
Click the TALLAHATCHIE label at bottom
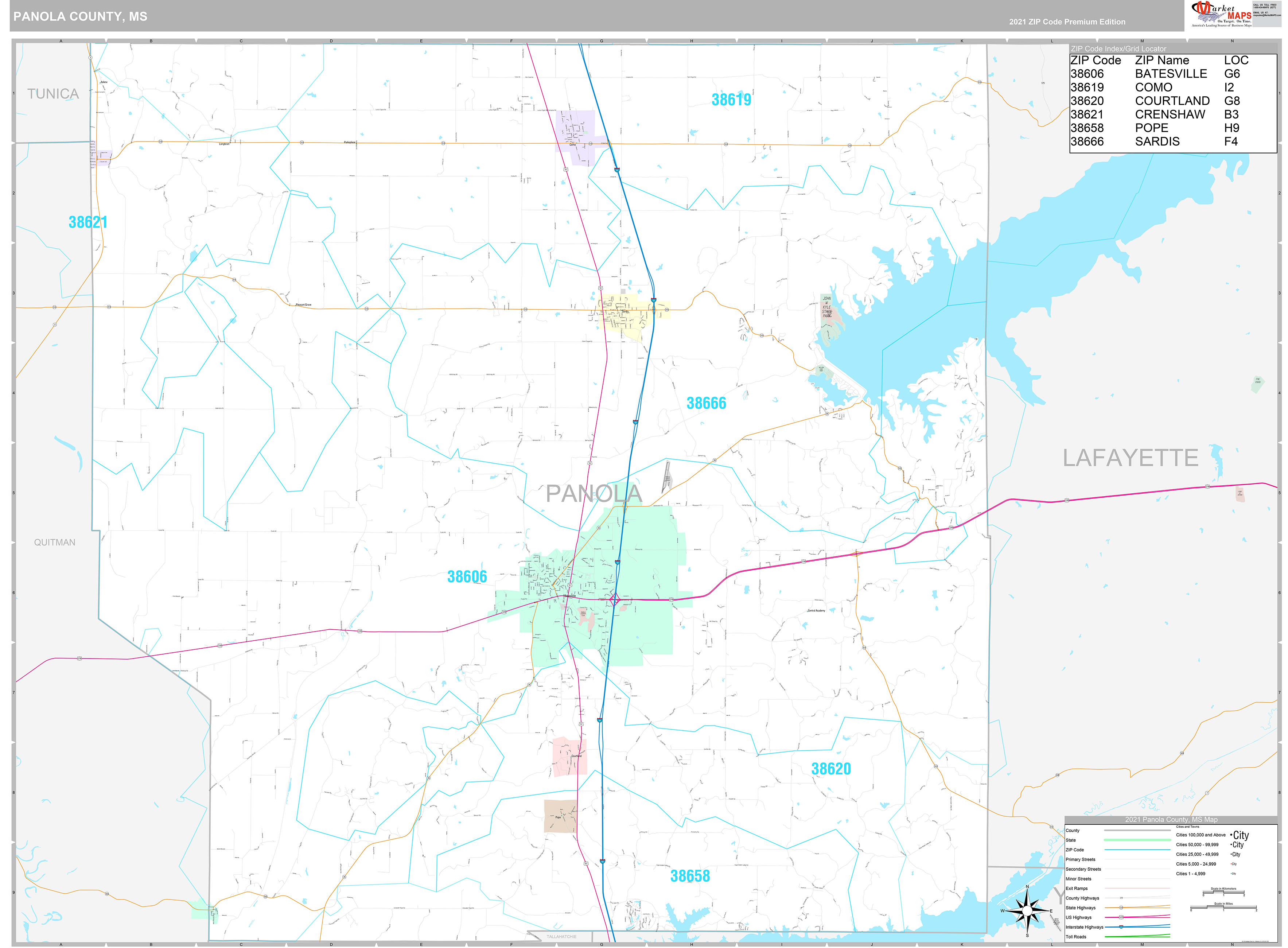point(561,937)
